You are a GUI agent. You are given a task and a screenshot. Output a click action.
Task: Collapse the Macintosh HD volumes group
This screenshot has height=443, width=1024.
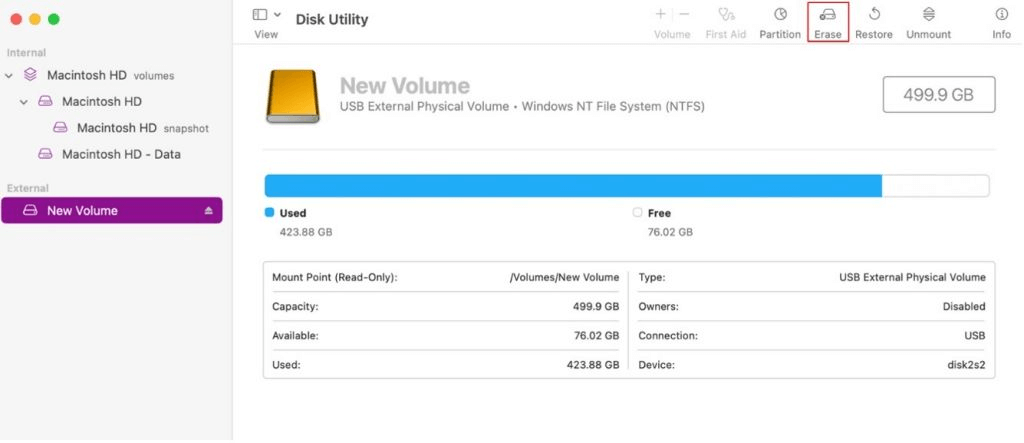click(9, 75)
